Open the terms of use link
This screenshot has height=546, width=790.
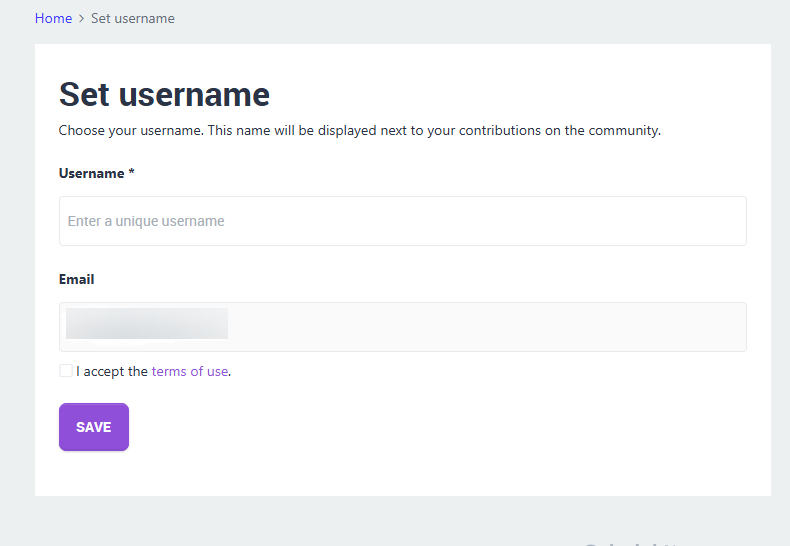coord(189,371)
